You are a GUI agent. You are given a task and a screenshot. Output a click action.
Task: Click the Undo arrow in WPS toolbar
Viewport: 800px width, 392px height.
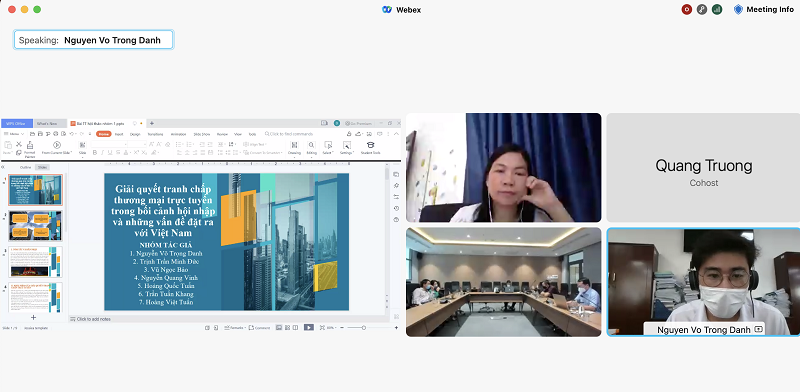click(72, 134)
